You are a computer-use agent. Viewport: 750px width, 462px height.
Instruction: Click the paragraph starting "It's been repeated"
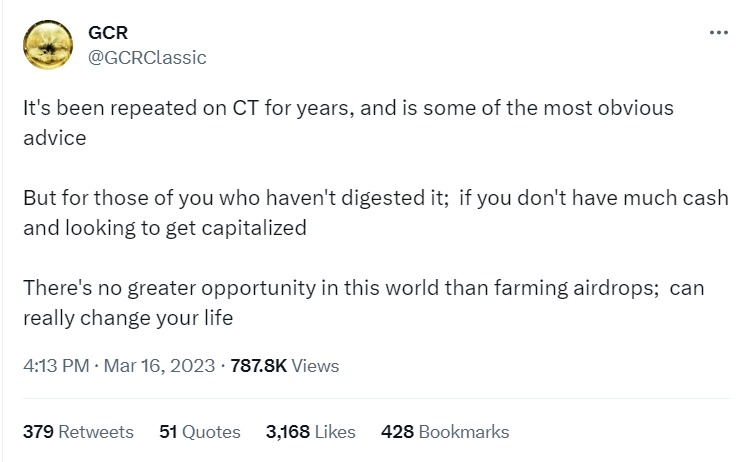point(348,123)
